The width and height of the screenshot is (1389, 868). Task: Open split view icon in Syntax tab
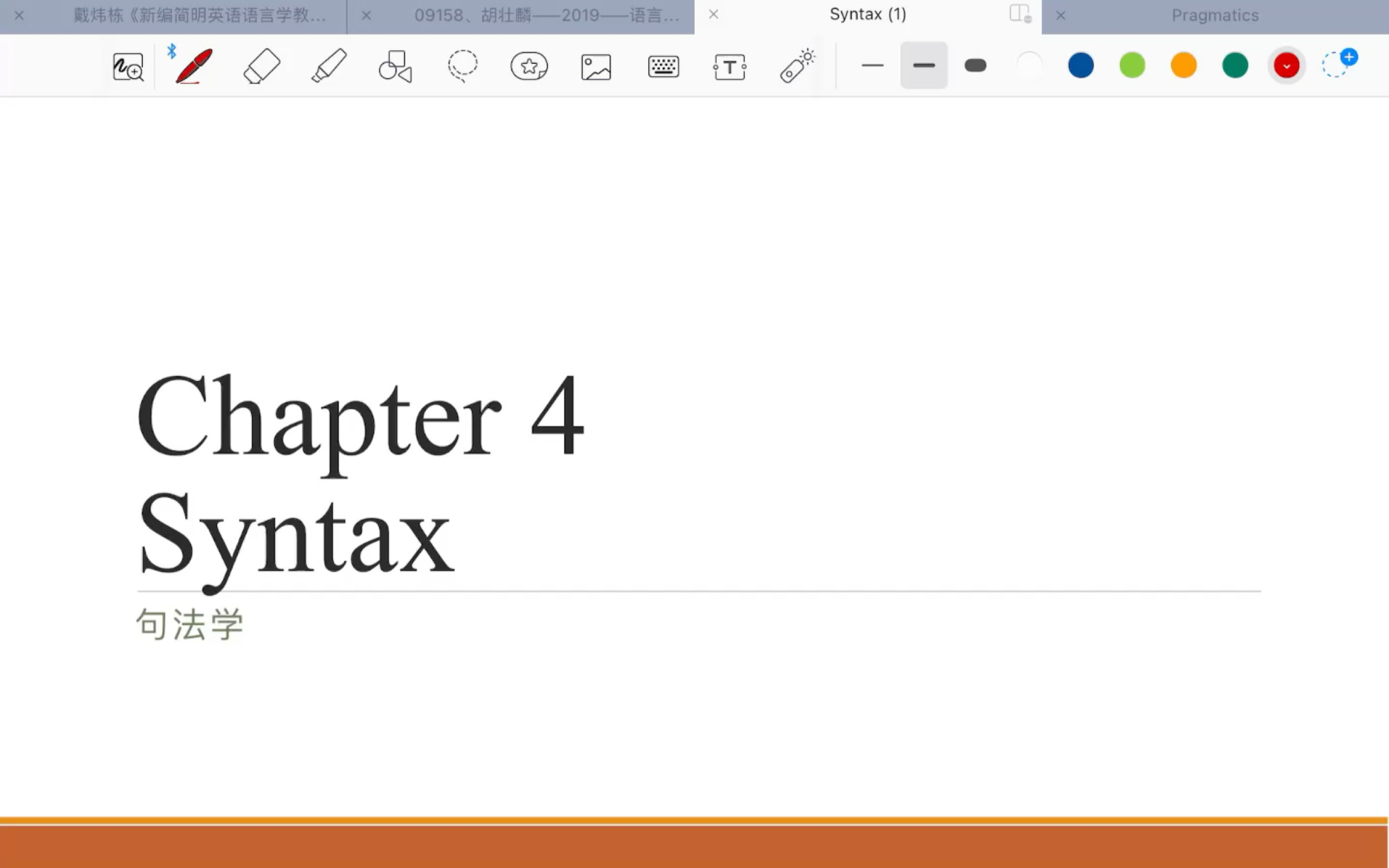click(x=1020, y=13)
